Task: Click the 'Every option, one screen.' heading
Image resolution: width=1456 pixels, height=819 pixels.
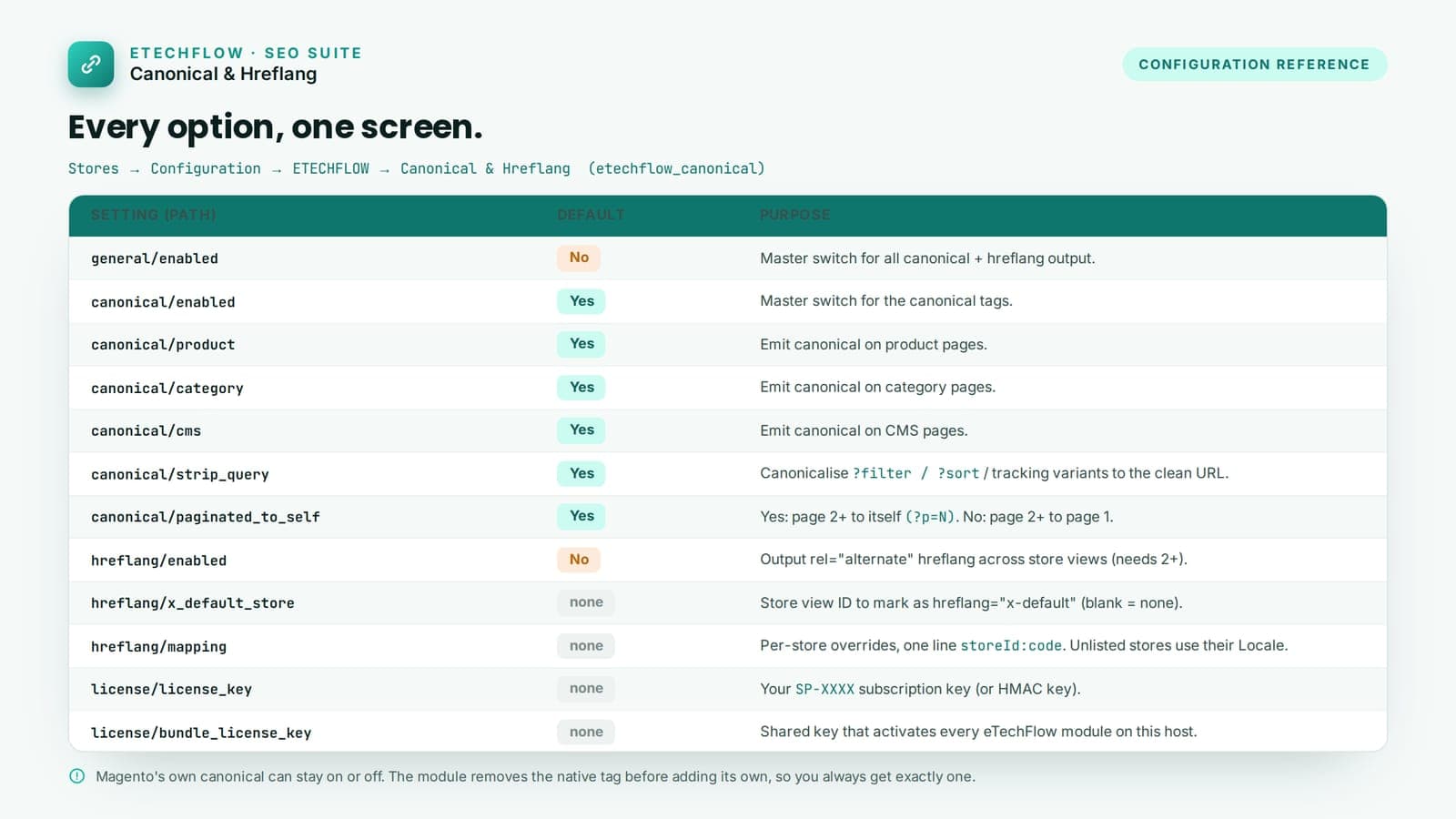Action: 275,126
